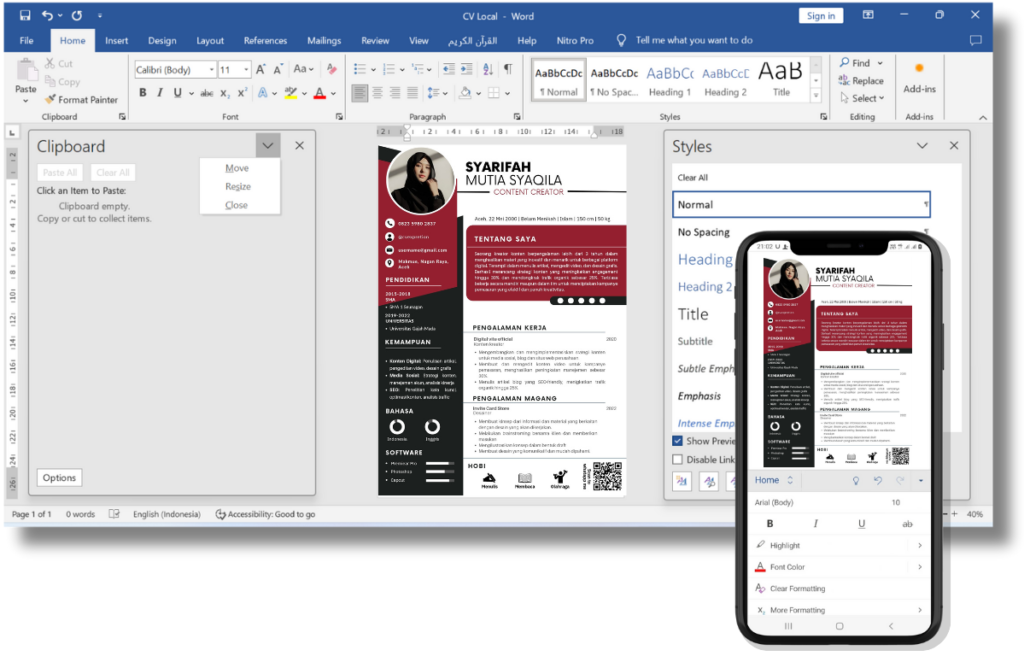Click the Clipboard pane options arrow
1024x656 pixels.
(x=268, y=146)
